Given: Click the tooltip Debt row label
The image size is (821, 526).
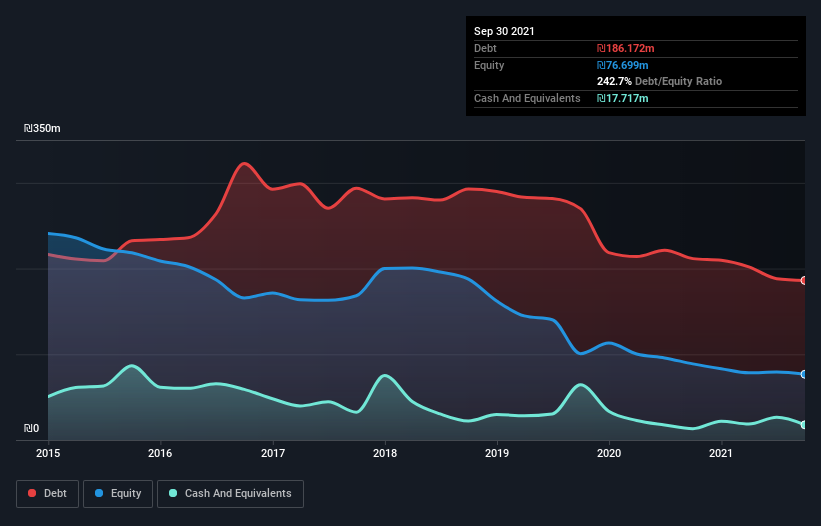Looking at the screenshot, I should click(x=485, y=48).
